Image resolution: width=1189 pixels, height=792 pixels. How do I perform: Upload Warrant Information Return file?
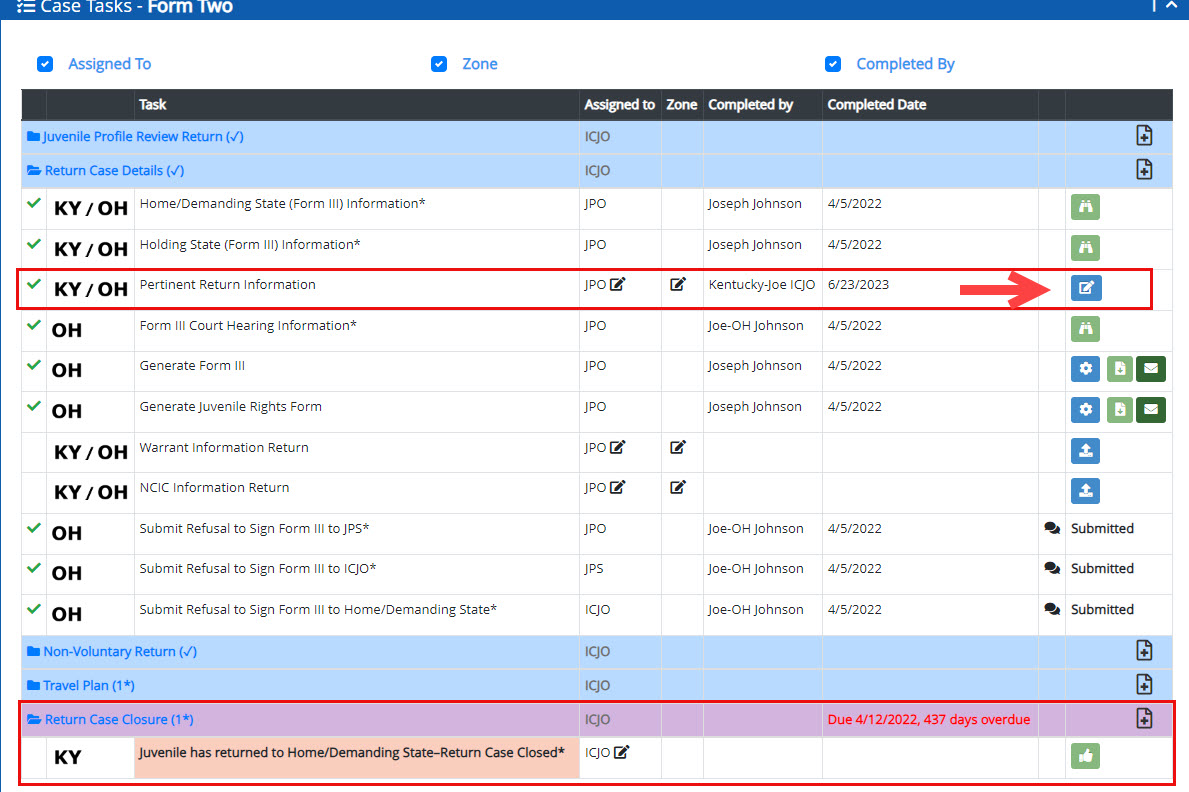pyautogui.click(x=1085, y=451)
